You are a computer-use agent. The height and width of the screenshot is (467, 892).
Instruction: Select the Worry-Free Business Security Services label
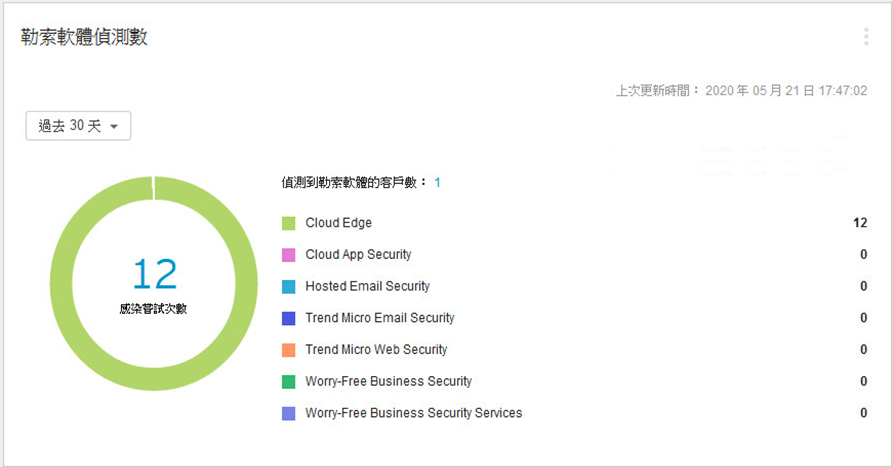(x=413, y=413)
